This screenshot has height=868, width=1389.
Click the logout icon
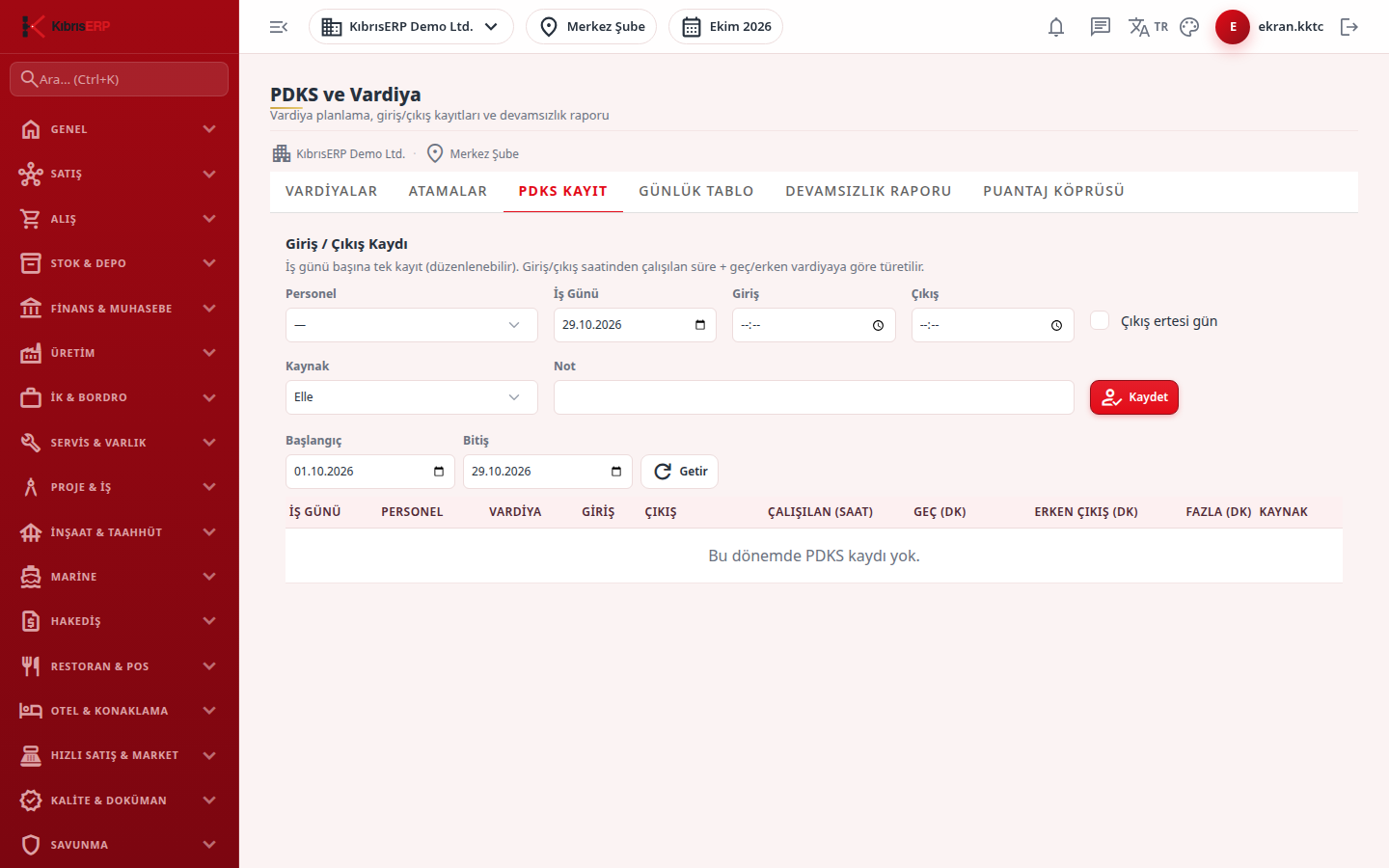(1349, 27)
